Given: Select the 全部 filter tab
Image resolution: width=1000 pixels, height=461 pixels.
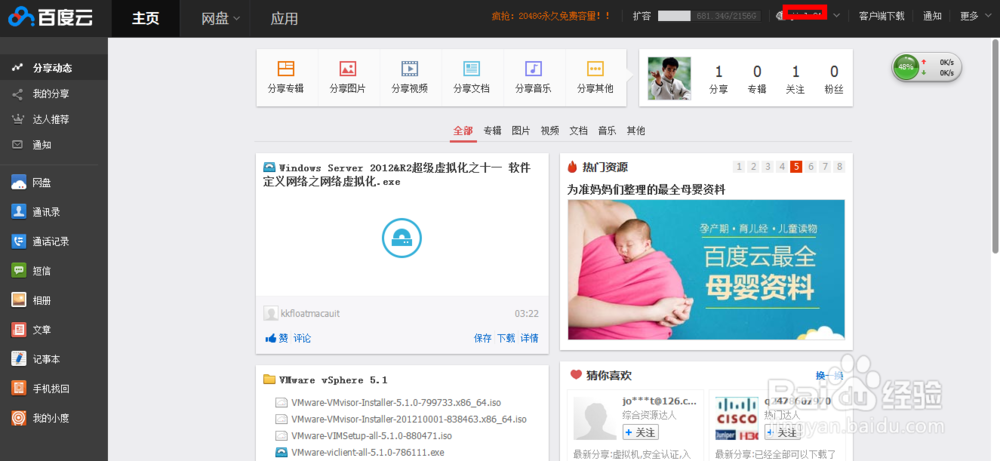Looking at the screenshot, I should [463, 131].
